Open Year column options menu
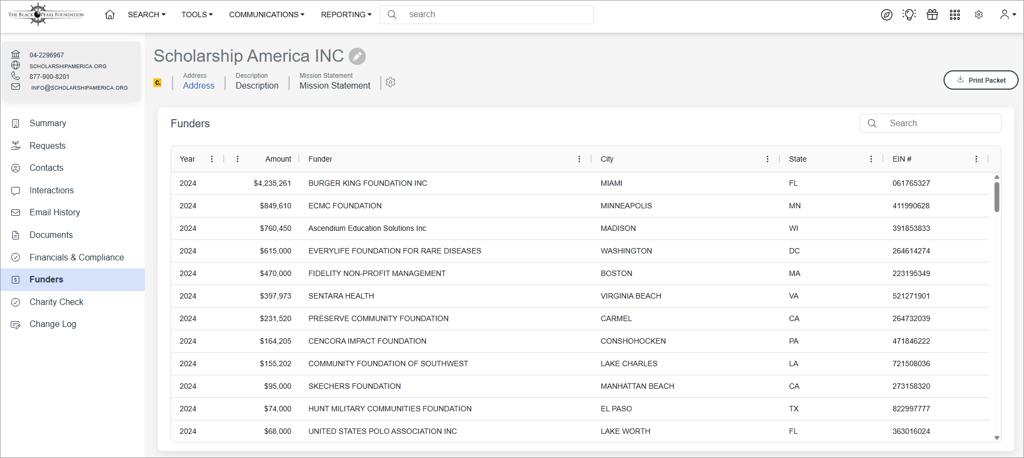Screen dimensions: 1024x458 [212, 159]
